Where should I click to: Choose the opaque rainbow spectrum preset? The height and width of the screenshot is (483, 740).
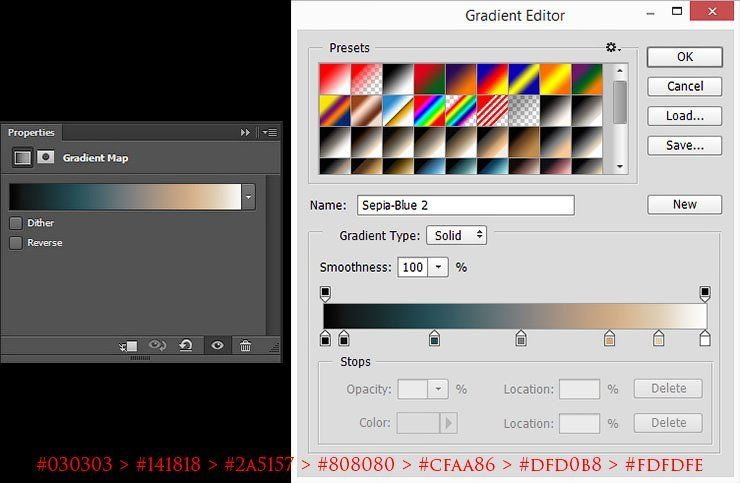(x=429, y=110)
